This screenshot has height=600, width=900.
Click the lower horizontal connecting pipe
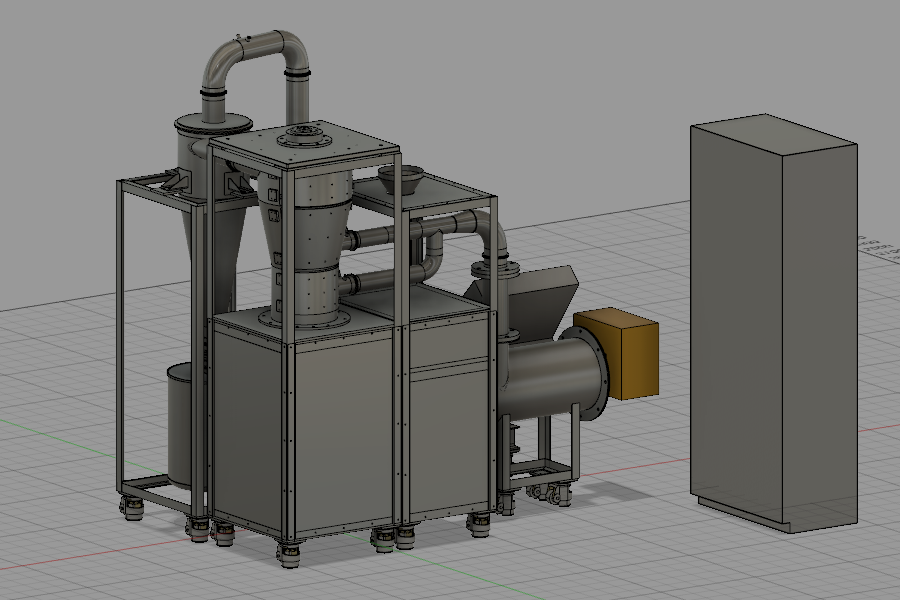[375, 284]
